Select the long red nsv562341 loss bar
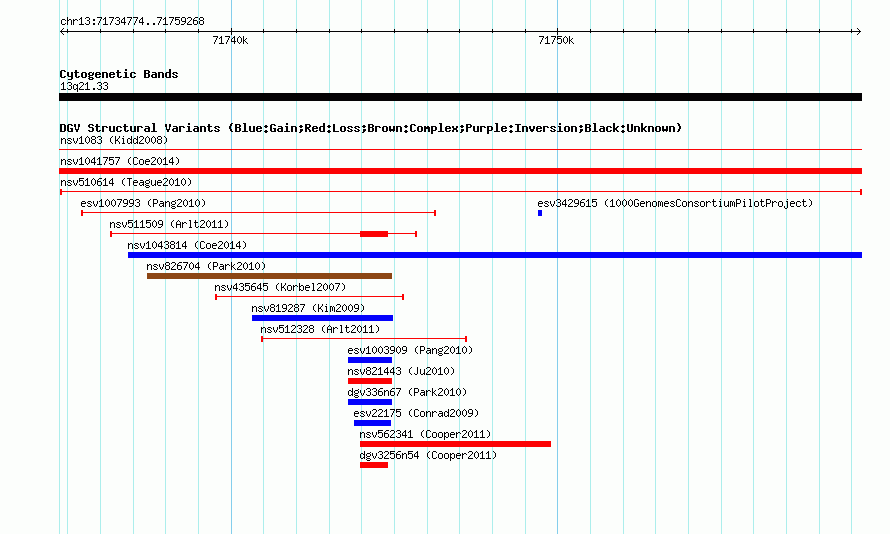Image resolution: width=890 pixels, height=534 pixels. 455,444
